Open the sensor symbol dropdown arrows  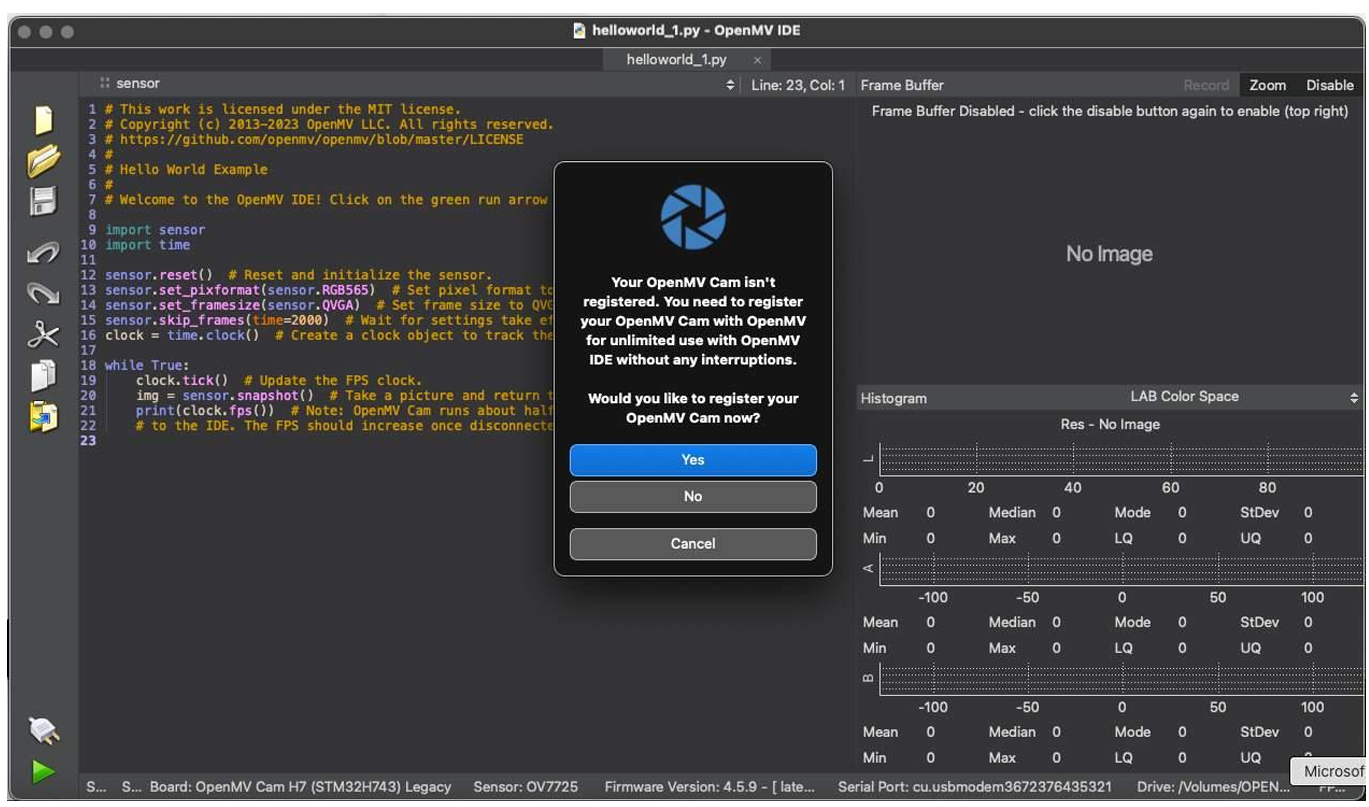730,85
